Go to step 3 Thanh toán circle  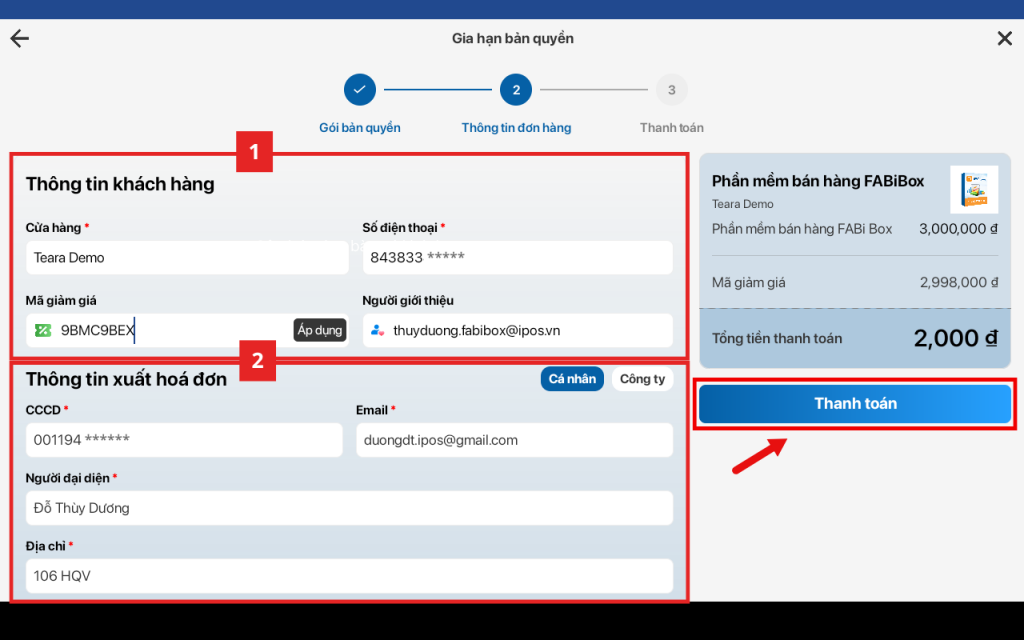tap(671, 90)
